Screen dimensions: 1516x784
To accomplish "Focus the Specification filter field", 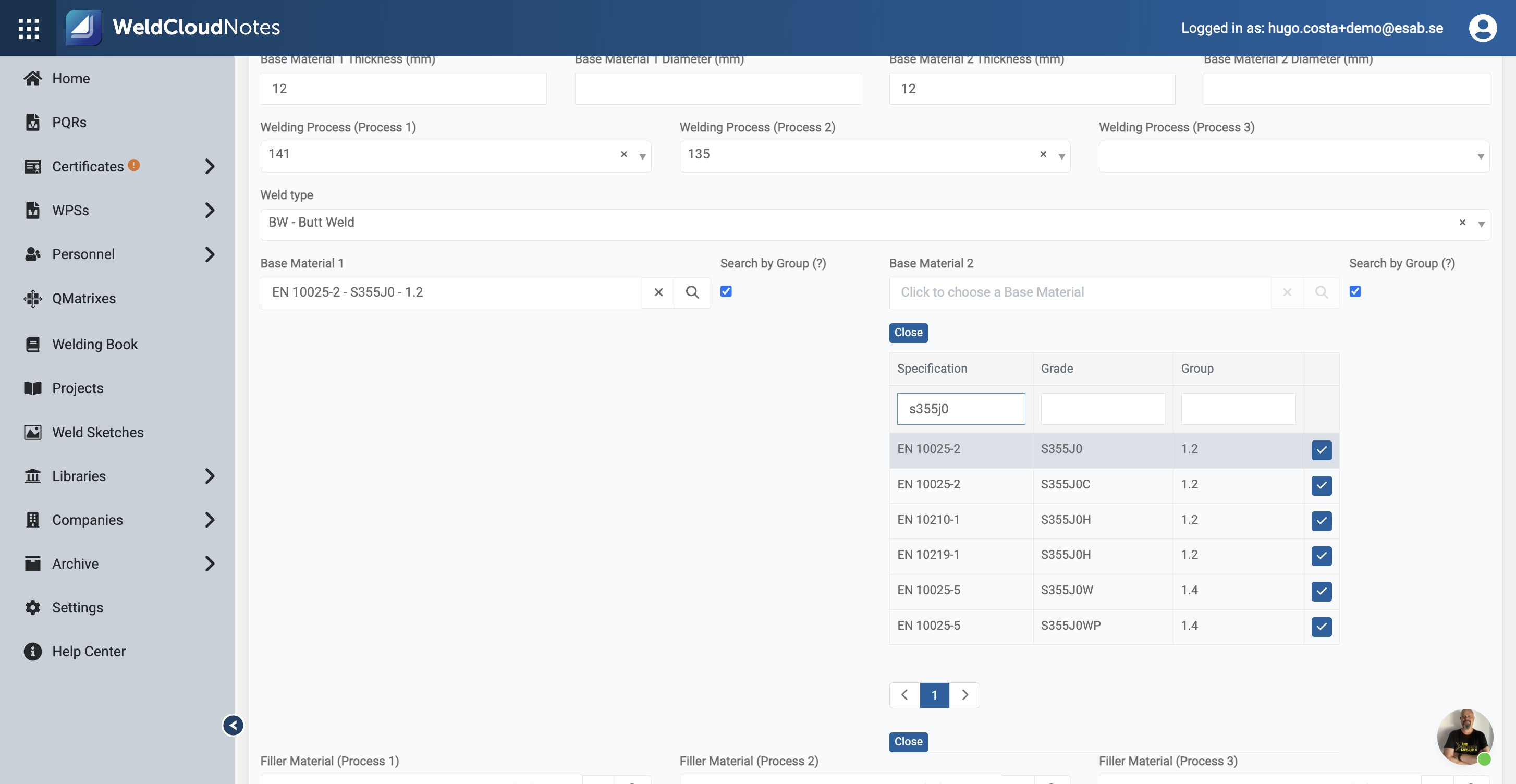I will 960,409.
